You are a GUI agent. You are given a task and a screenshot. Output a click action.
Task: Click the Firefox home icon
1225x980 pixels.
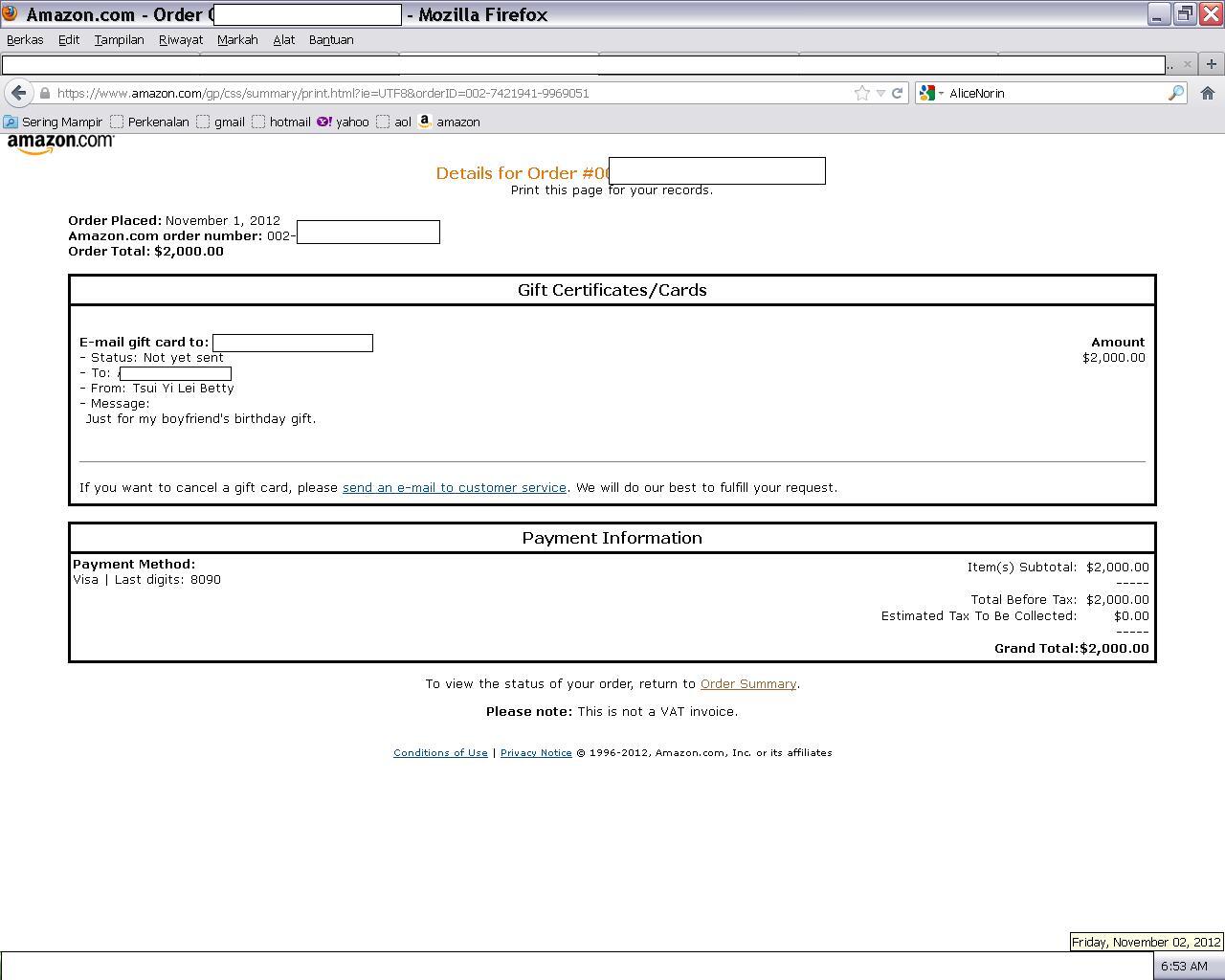pos(1207,93)
